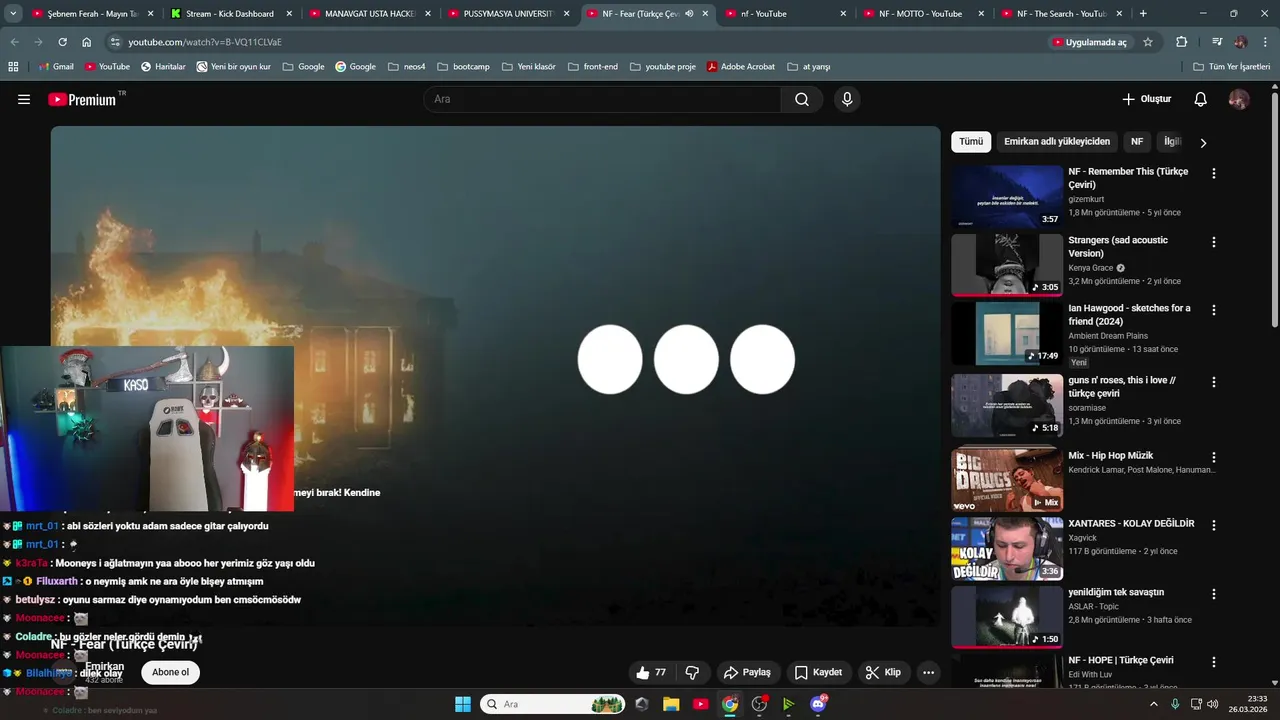Click the Abone ol subscribe button
The height and width of the screenshot is (720, 1280).
170,672
